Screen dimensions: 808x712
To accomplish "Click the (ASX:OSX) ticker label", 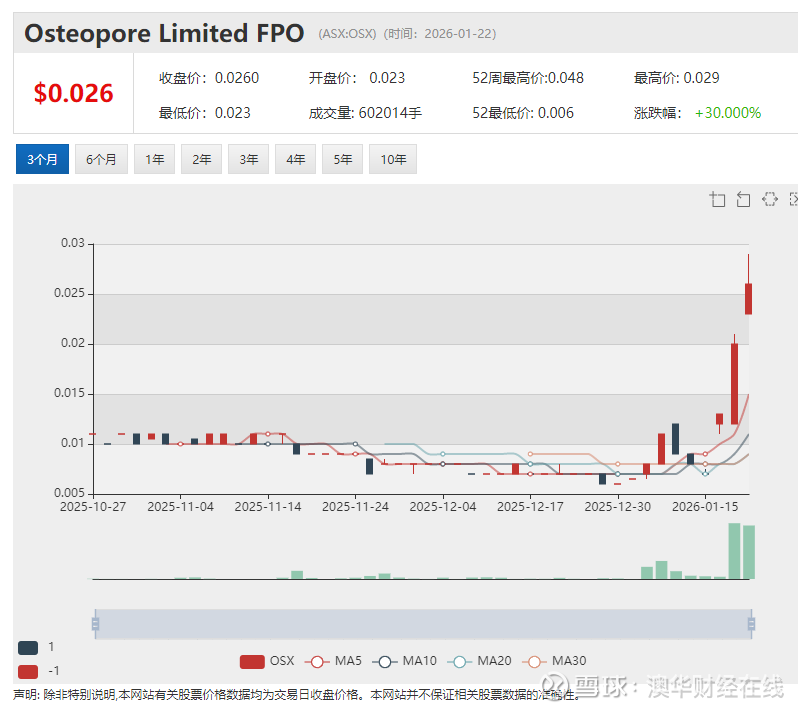I will click(x=347, y=34).
